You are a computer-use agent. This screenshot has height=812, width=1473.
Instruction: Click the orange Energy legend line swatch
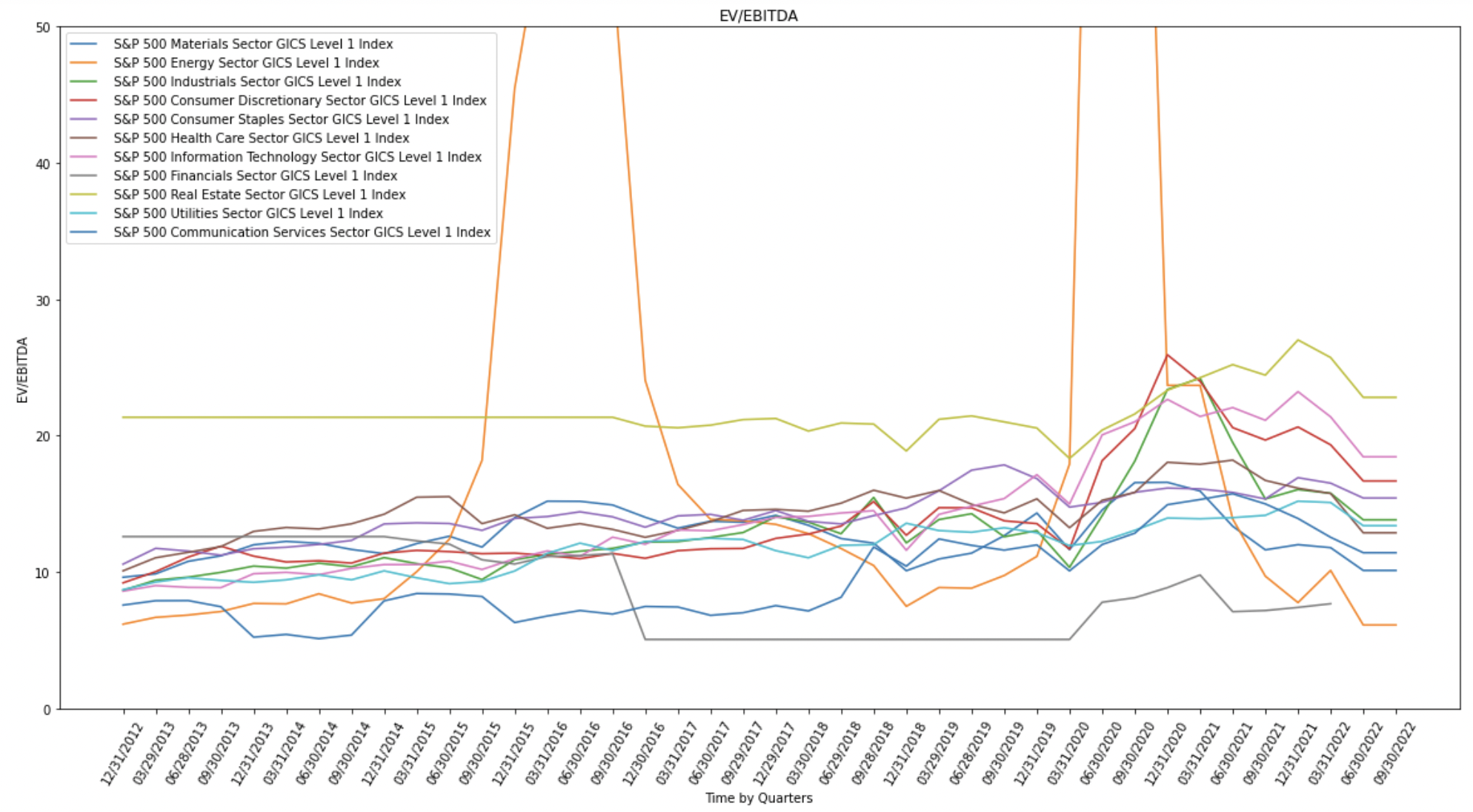pos(84,63)
